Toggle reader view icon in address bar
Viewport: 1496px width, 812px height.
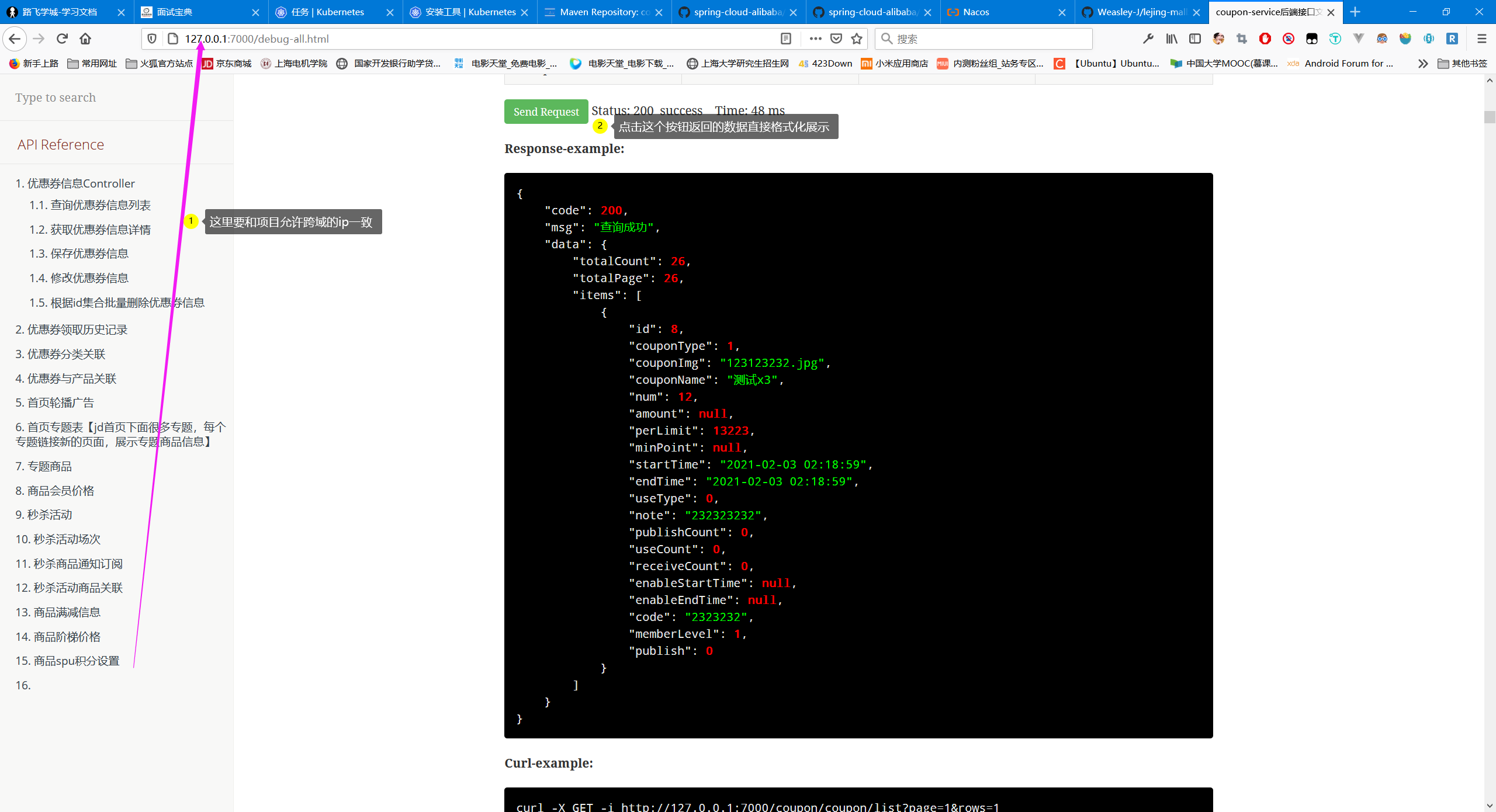786,39
